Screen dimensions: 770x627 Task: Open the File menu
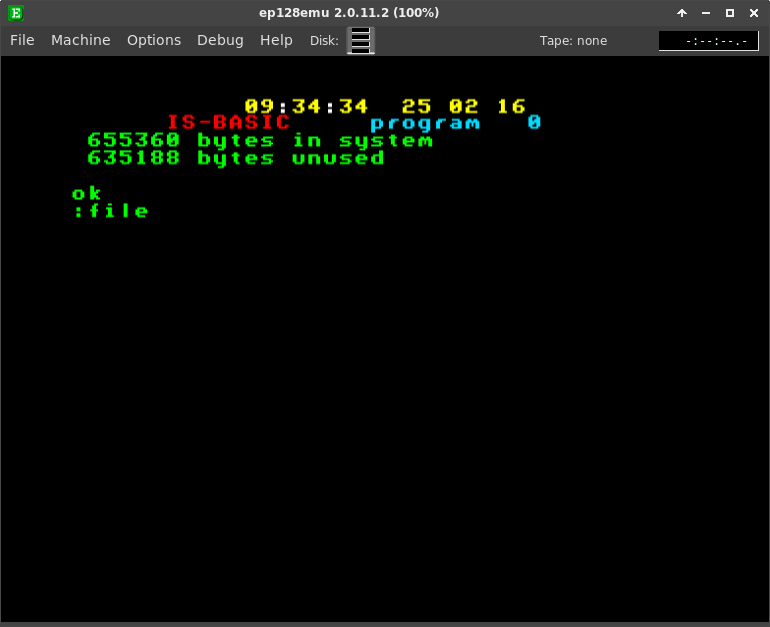tap(22, 40)
